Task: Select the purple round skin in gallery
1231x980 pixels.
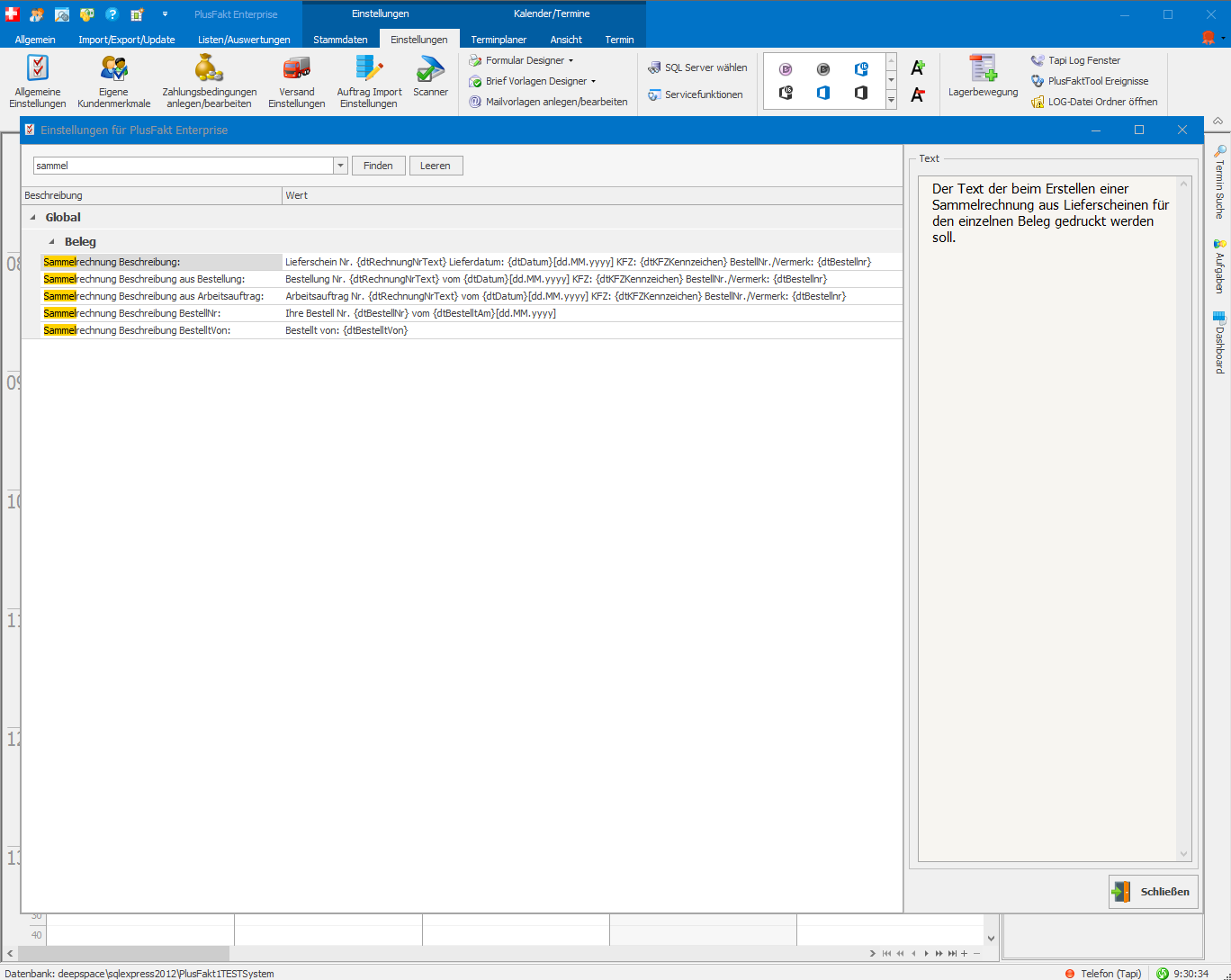Action: coord(786,69)
